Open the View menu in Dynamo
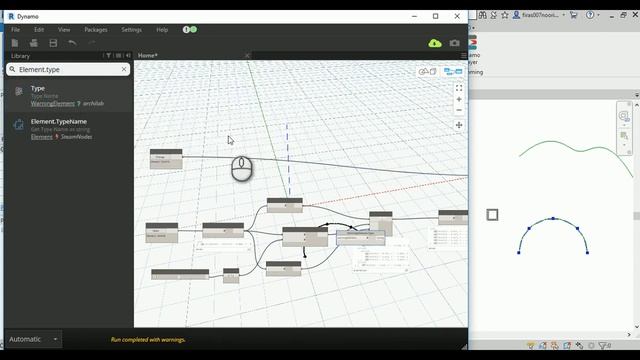This screenshot has width=640, height=360. (64, 29)
